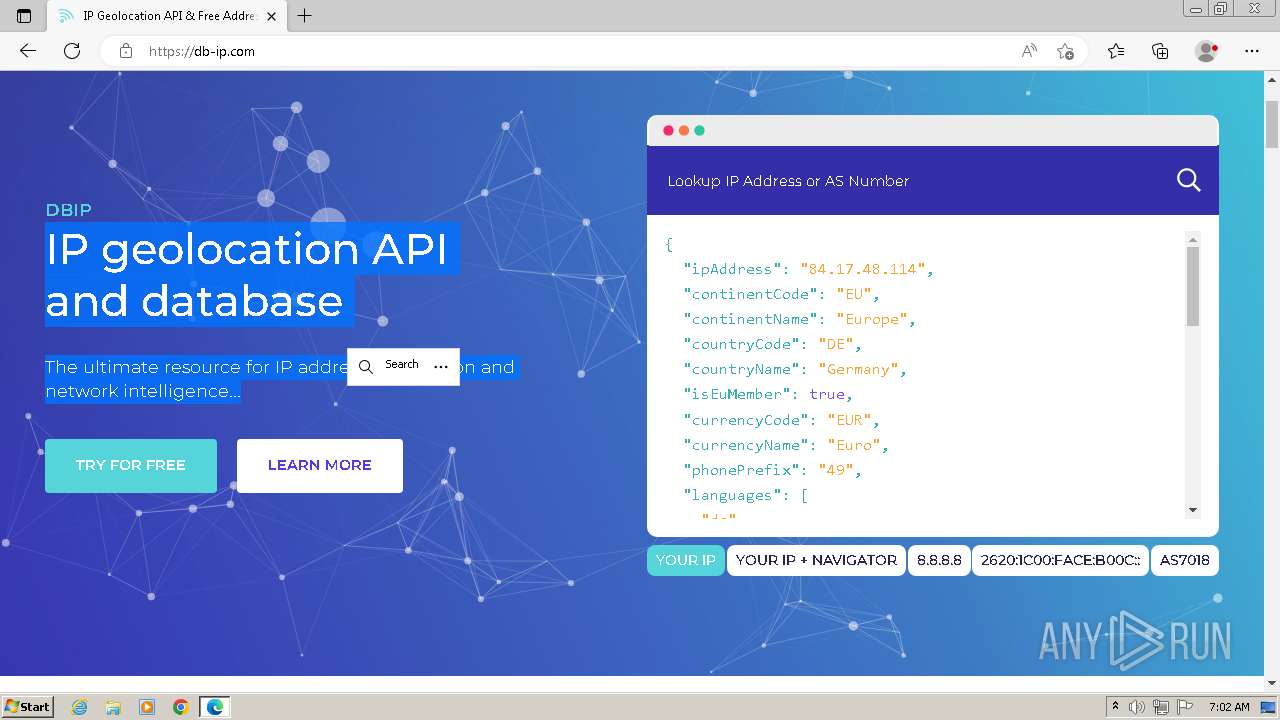Viewport: 1280px width, 720px height.
Task: Click LEARN MORE button
Action: tap(320, 465)
